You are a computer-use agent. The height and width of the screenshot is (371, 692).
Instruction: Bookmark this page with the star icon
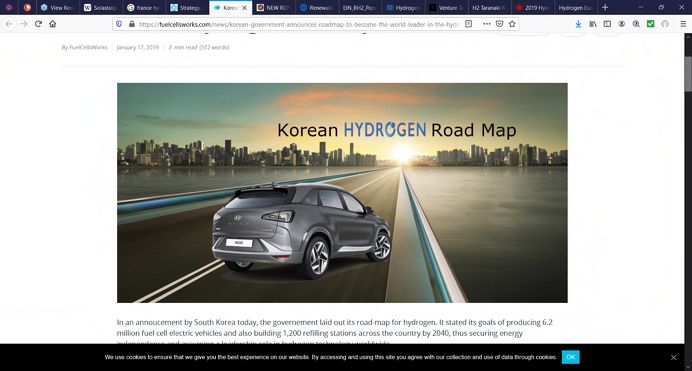pos(512,24)
